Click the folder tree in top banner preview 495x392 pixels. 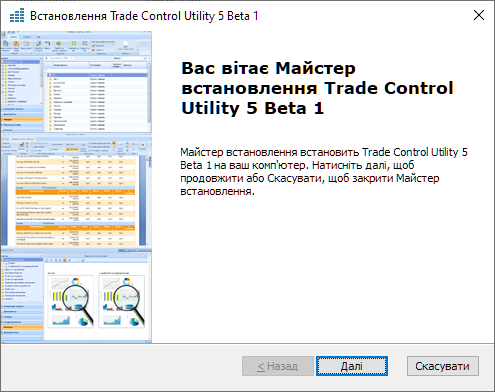pos(22,83)
